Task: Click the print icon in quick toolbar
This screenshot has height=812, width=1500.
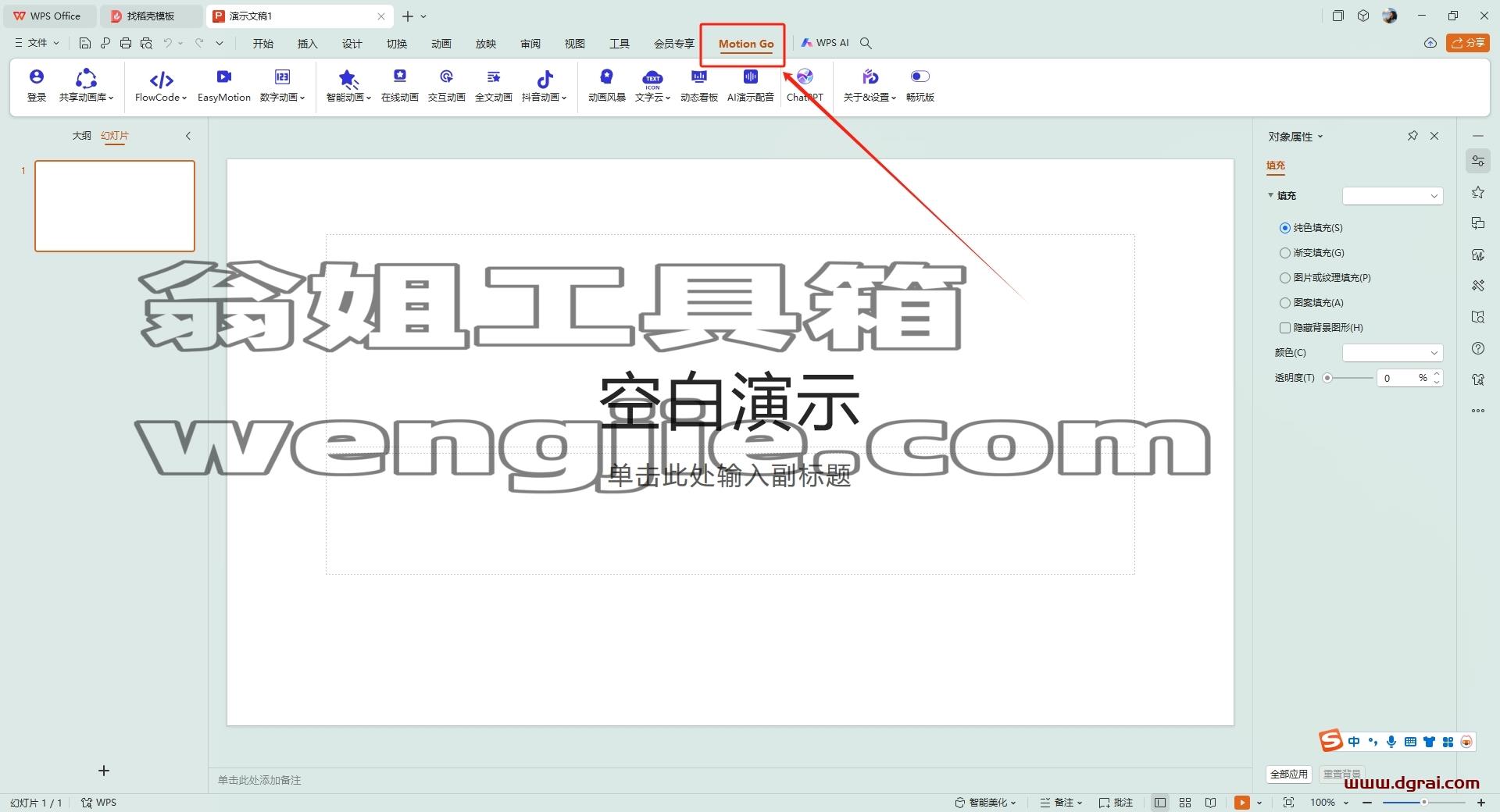Action: click(x=126, y=43)
